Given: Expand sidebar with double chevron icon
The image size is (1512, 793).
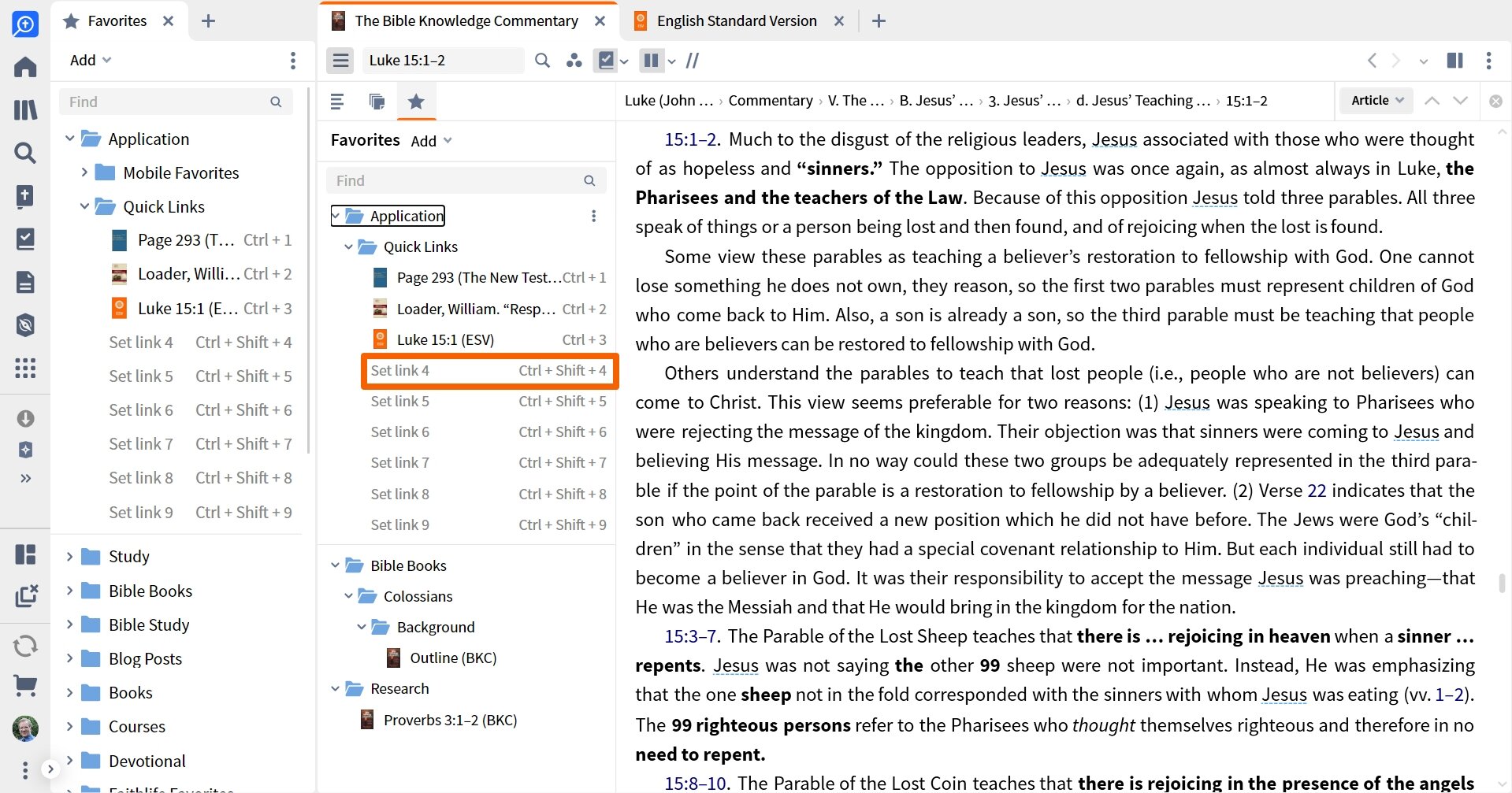Looking at the screenshot, I should (x=25, y=478).
